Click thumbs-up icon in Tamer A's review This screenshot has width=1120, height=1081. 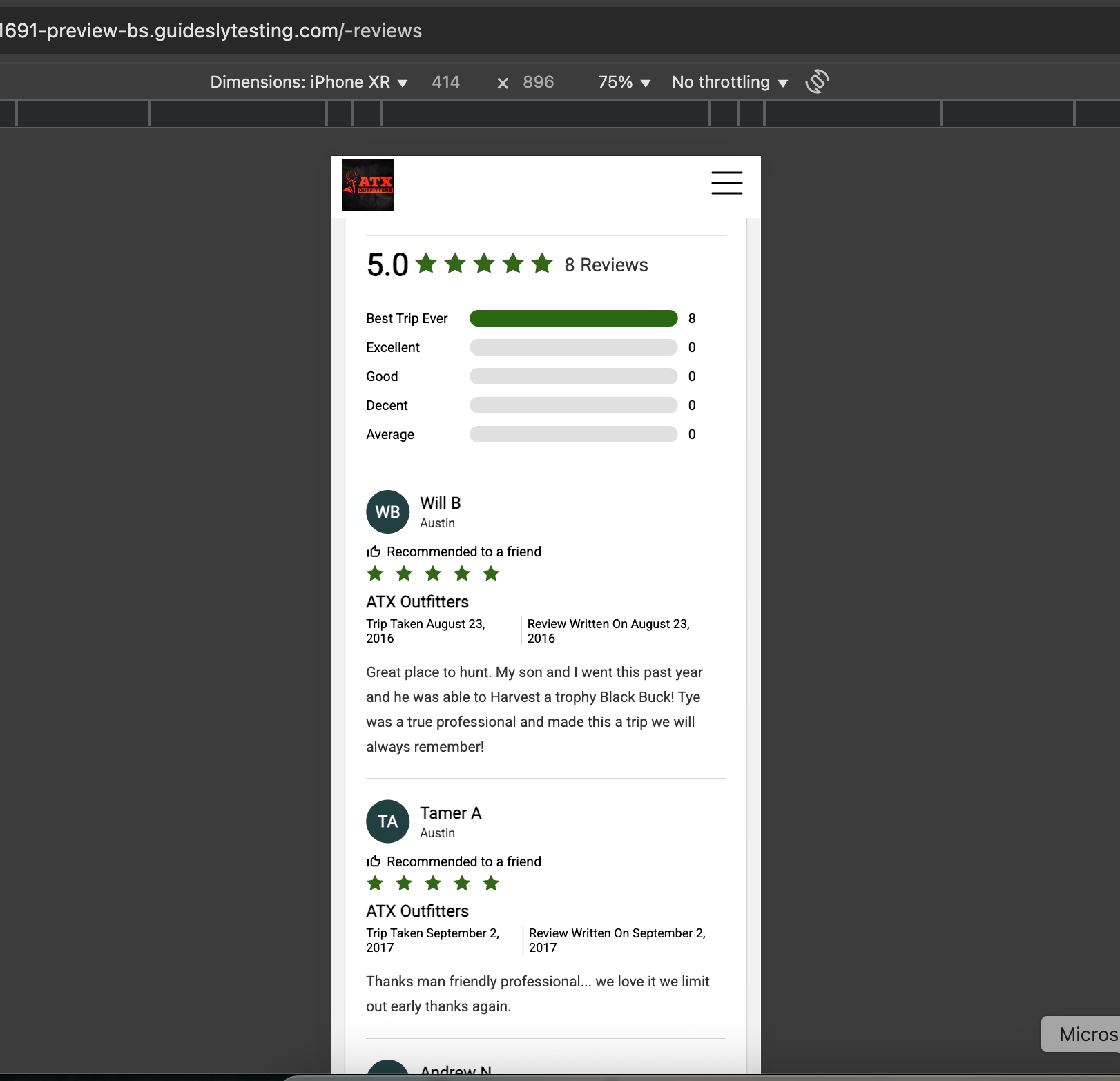(374, 861)
